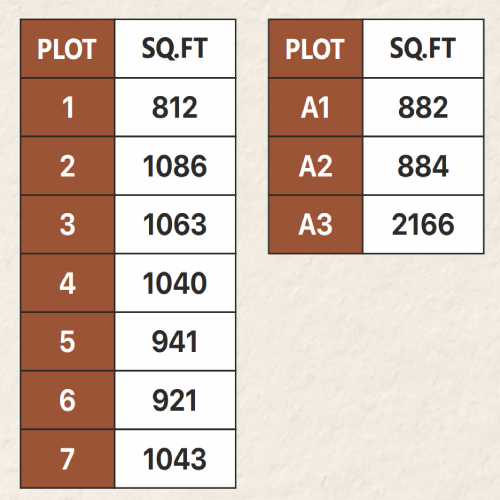Click the 1086 value cell

[x=175, y=166]
